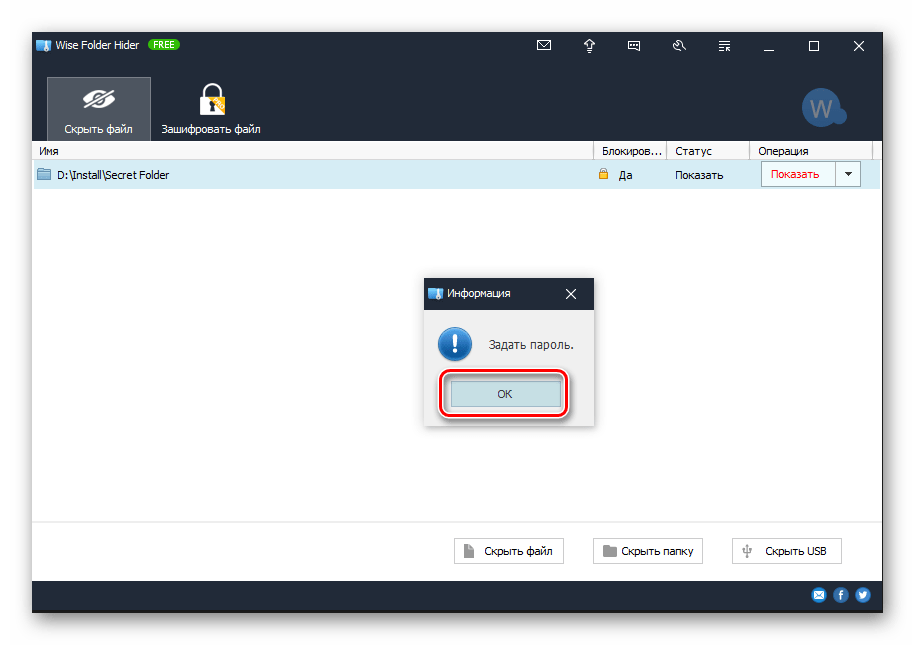915x645 pixels.
Task: Click the yellow lock icon in row
Action: coord(603,174)
